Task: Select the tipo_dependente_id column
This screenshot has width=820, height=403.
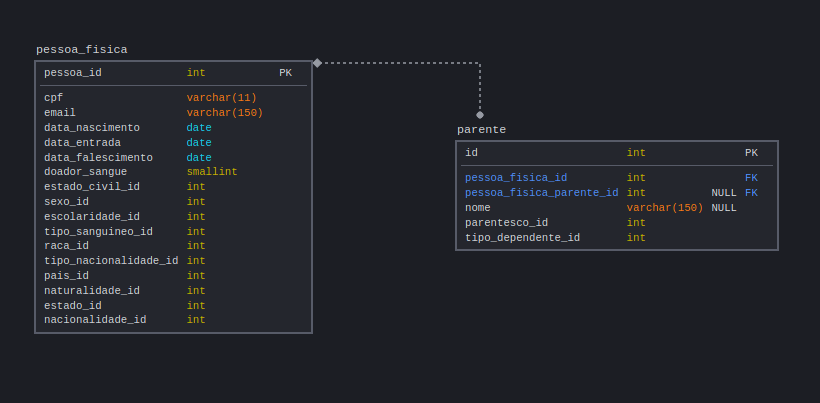Action: [617, 238]
